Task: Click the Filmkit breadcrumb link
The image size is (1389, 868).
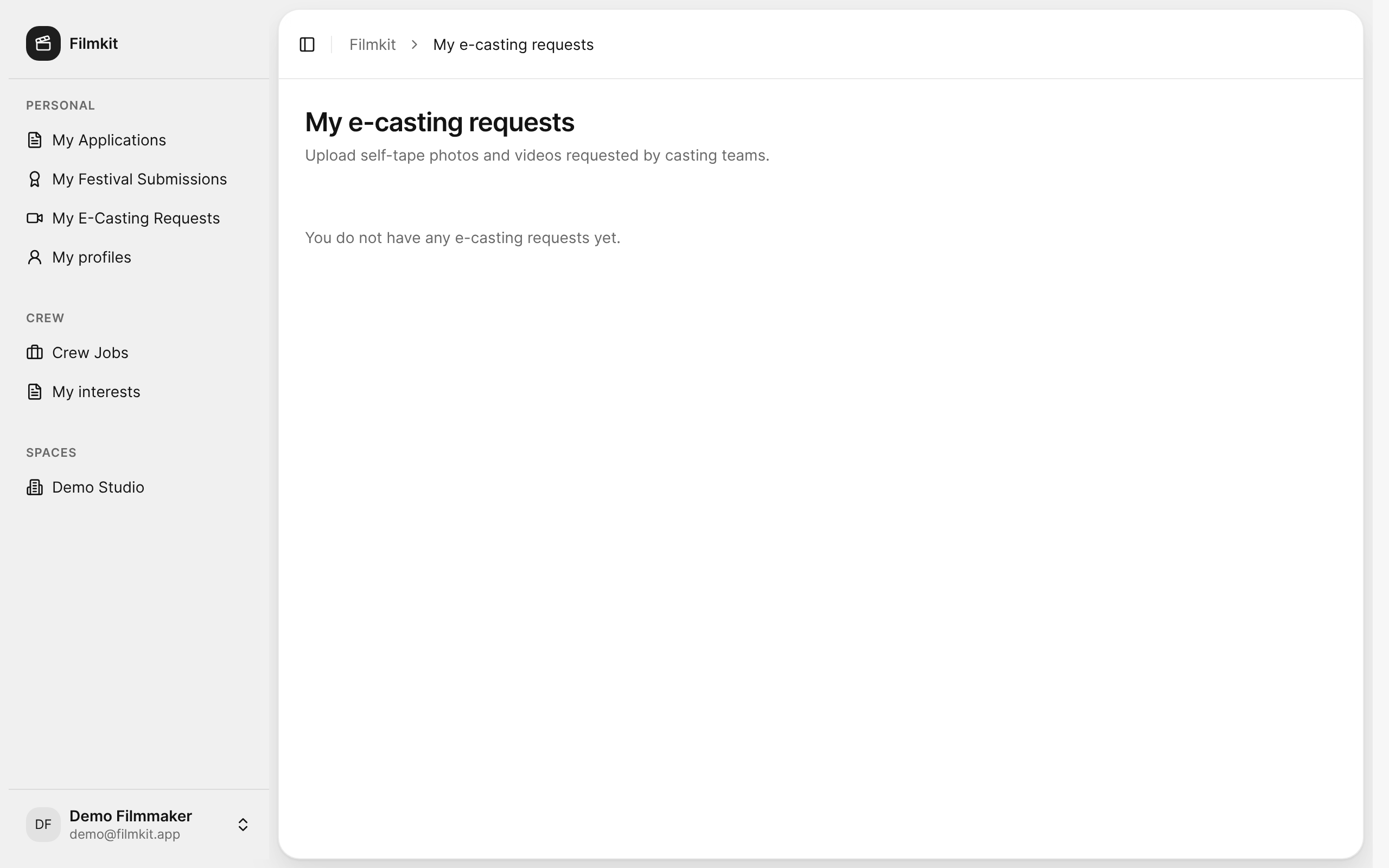Action: pos(373,44)
